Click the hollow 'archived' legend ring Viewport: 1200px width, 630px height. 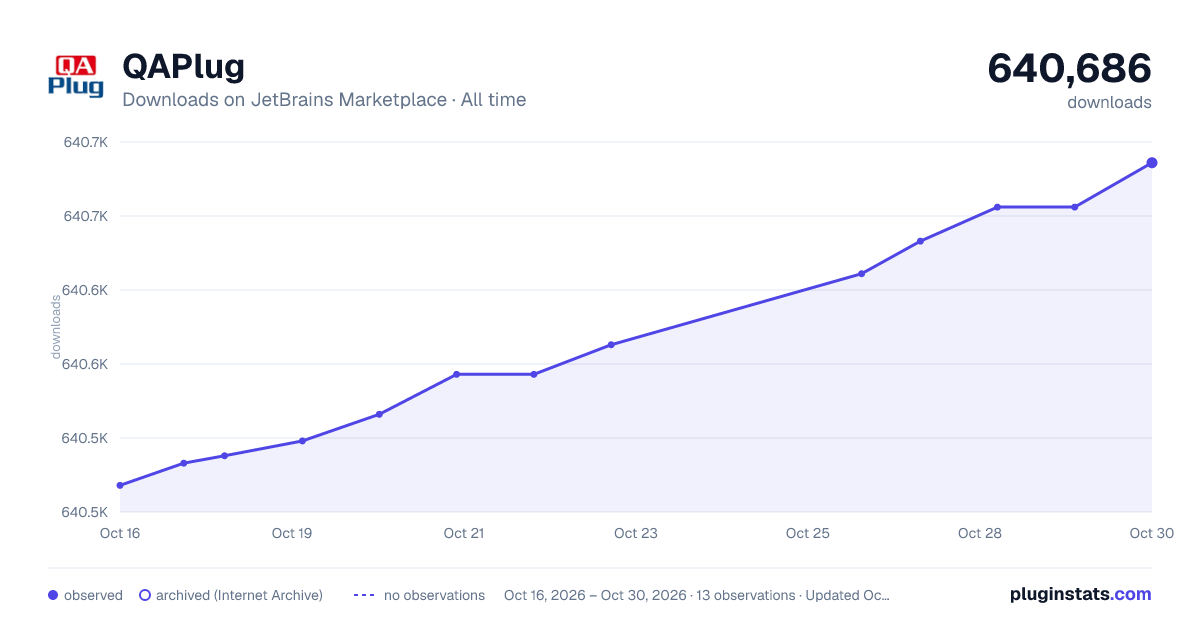145,595
